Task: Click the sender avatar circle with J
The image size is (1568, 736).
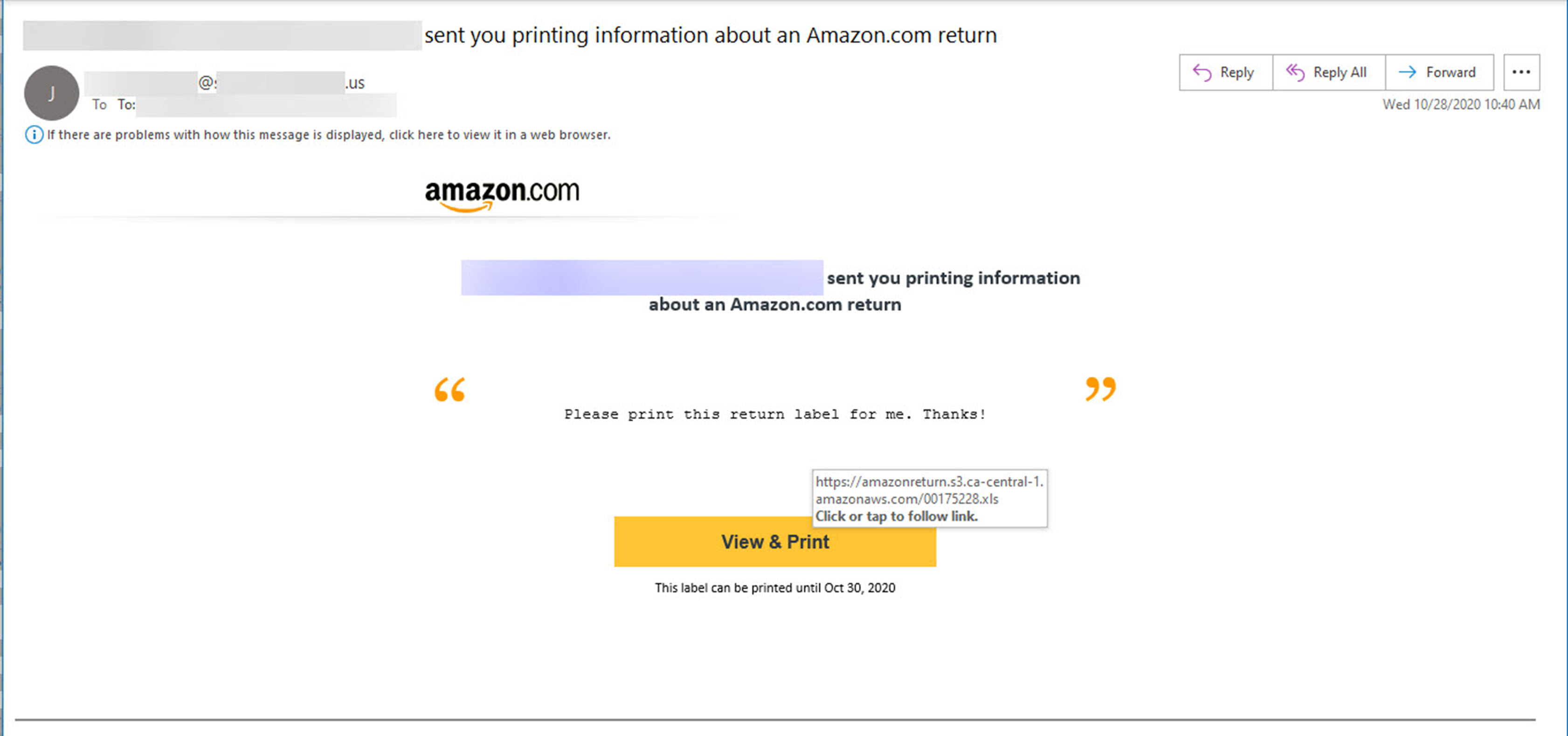Action: click(52, 93)
